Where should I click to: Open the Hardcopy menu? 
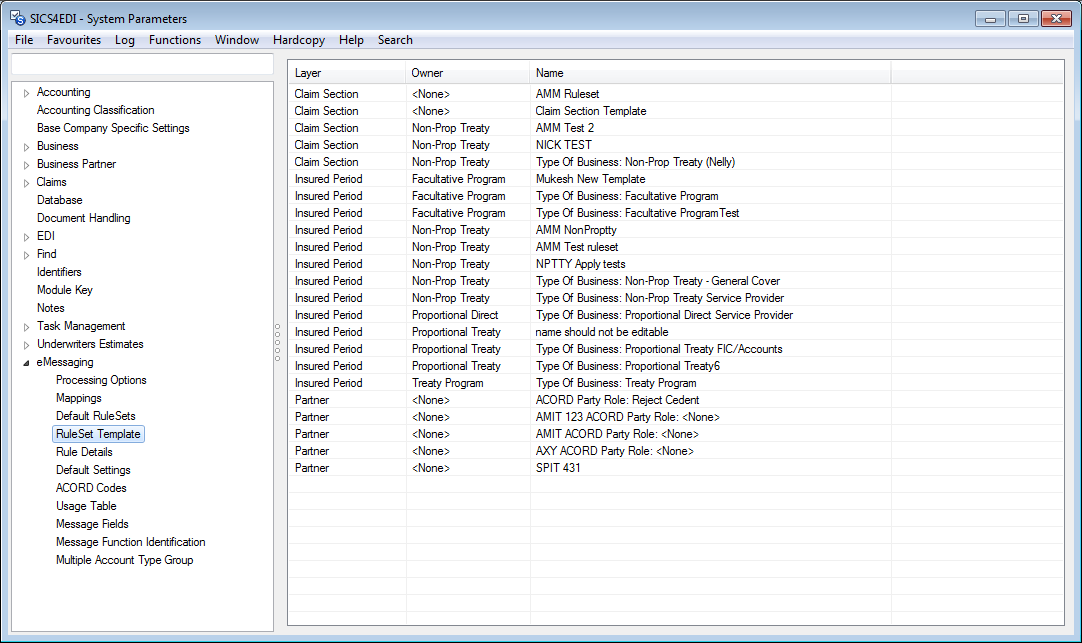pyautogui.click(x=298, y=40)
